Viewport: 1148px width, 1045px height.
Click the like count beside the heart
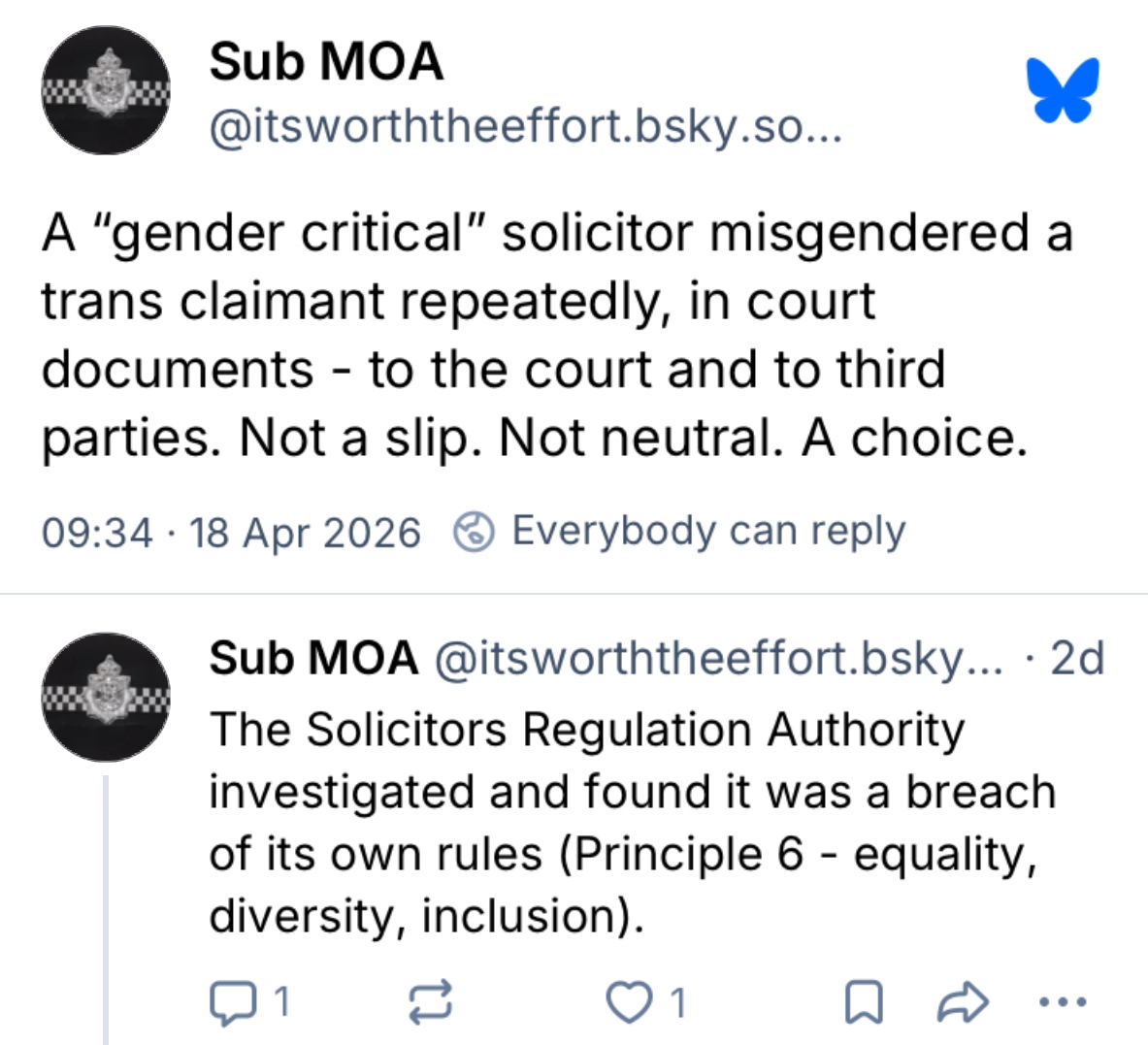click(x=678, y=1002)
